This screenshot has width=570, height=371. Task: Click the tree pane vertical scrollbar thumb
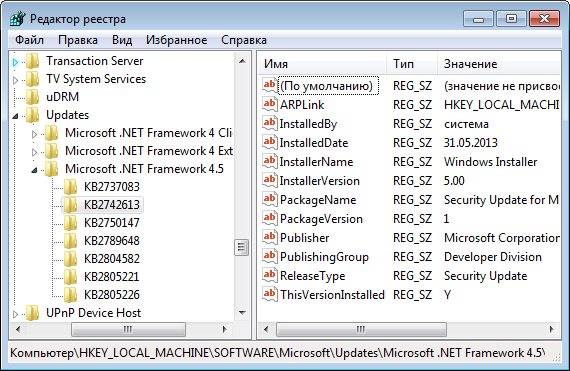(242, 247)
